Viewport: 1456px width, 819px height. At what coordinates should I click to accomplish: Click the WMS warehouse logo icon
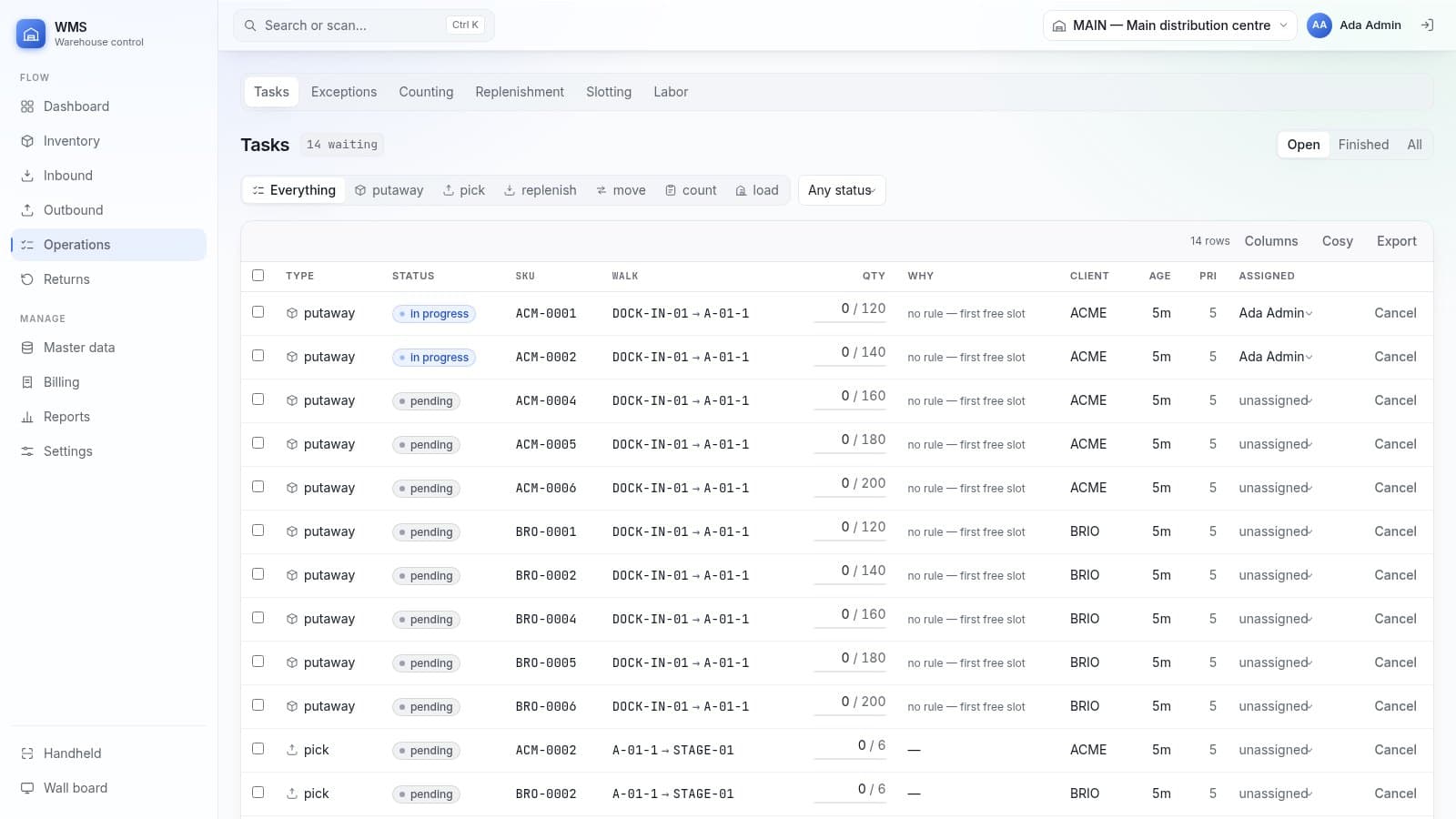[31, 34]
